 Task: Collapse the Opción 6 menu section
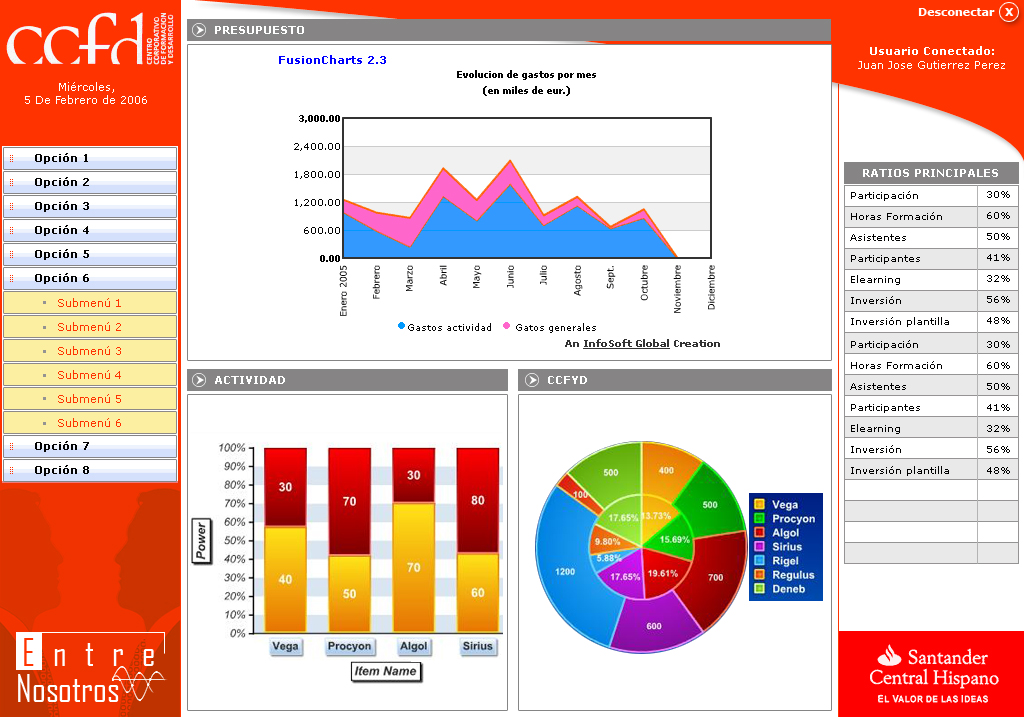[x=90, y=278]
